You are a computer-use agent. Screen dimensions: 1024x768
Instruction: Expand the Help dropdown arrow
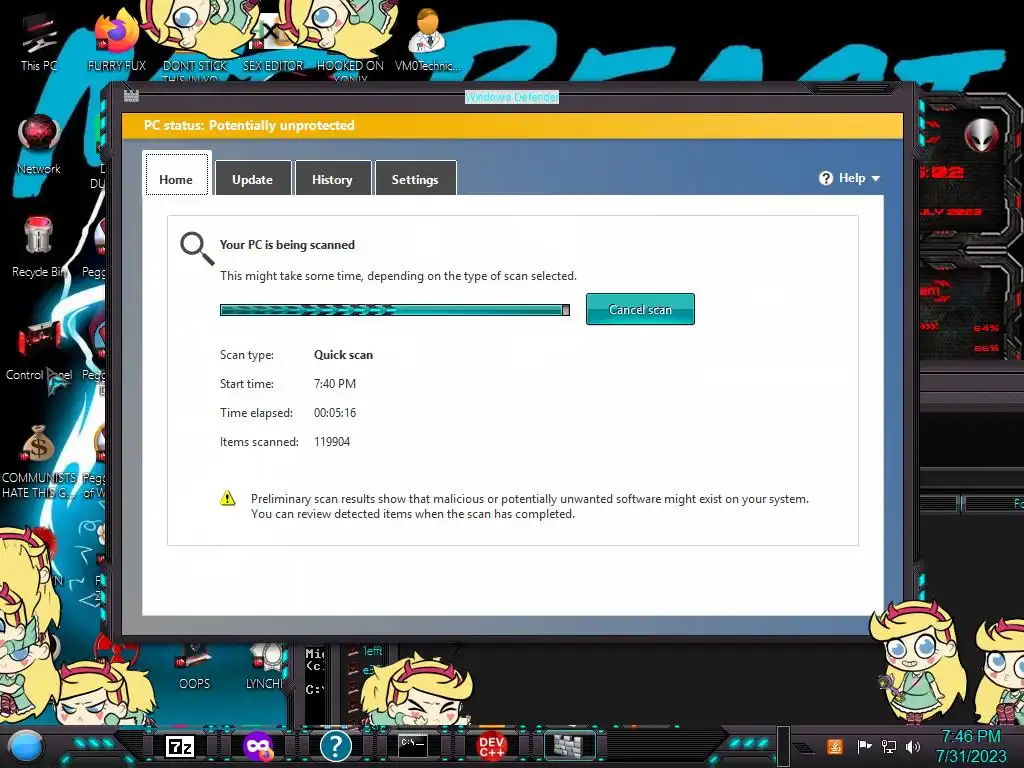click(876, 178)
